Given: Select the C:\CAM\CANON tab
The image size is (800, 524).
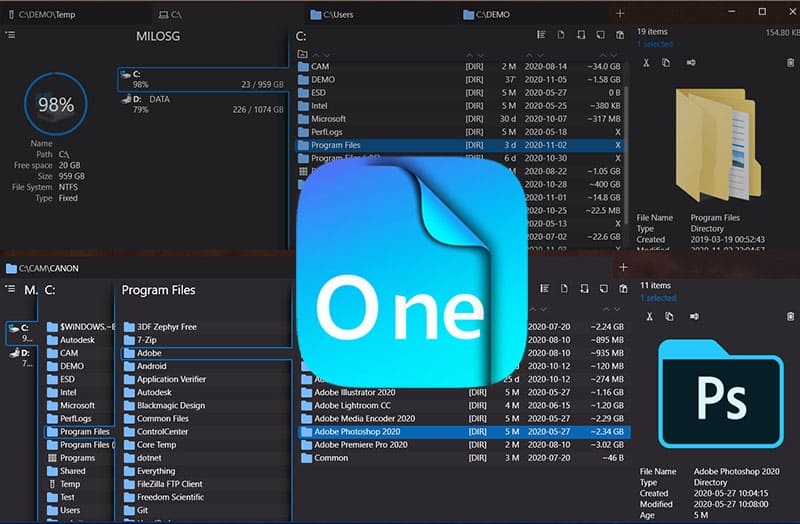Looking at the screenshot, I should pos(42,268).
